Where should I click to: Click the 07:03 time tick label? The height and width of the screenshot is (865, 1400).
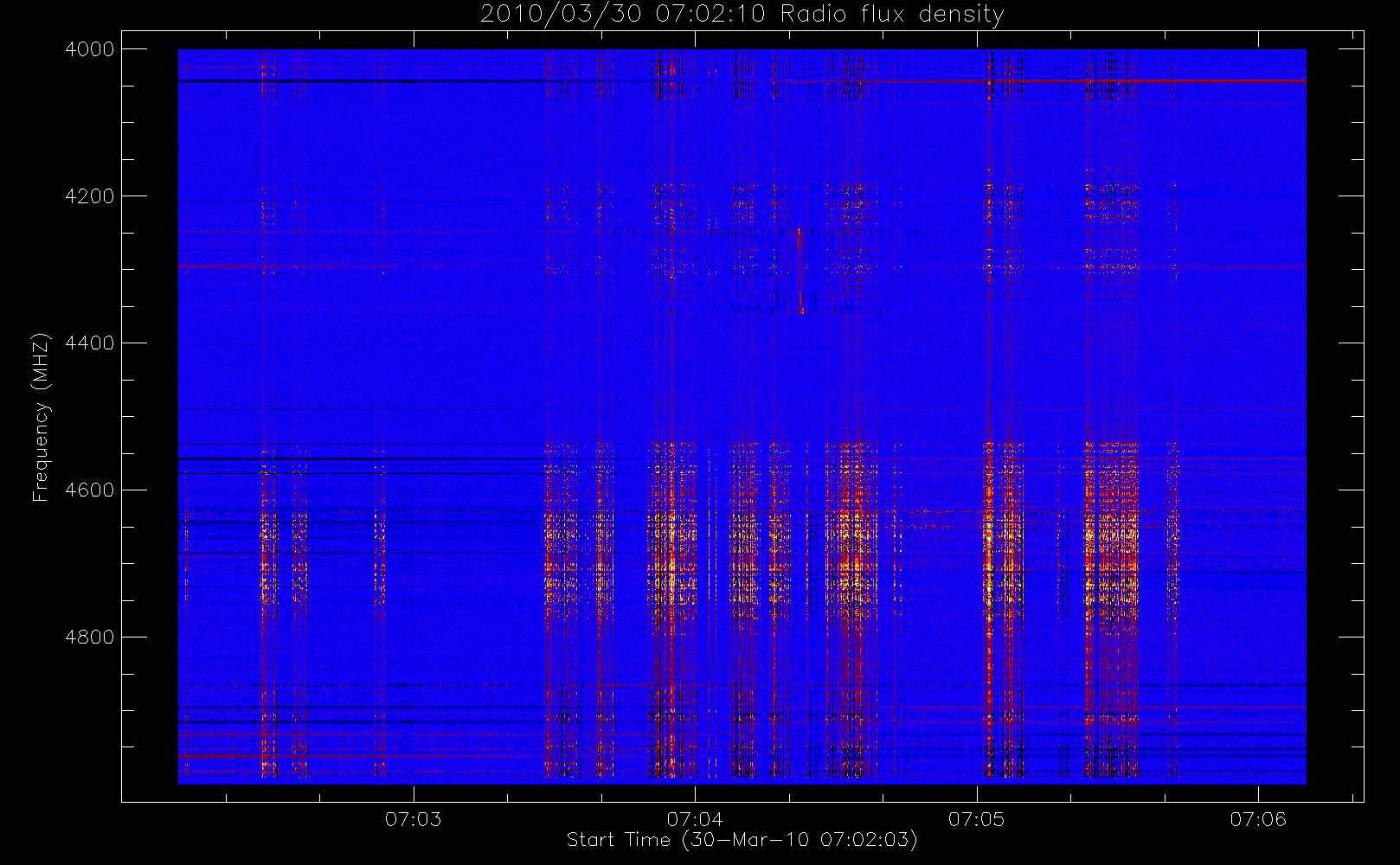pyautogui.click(x=414, y=818)
